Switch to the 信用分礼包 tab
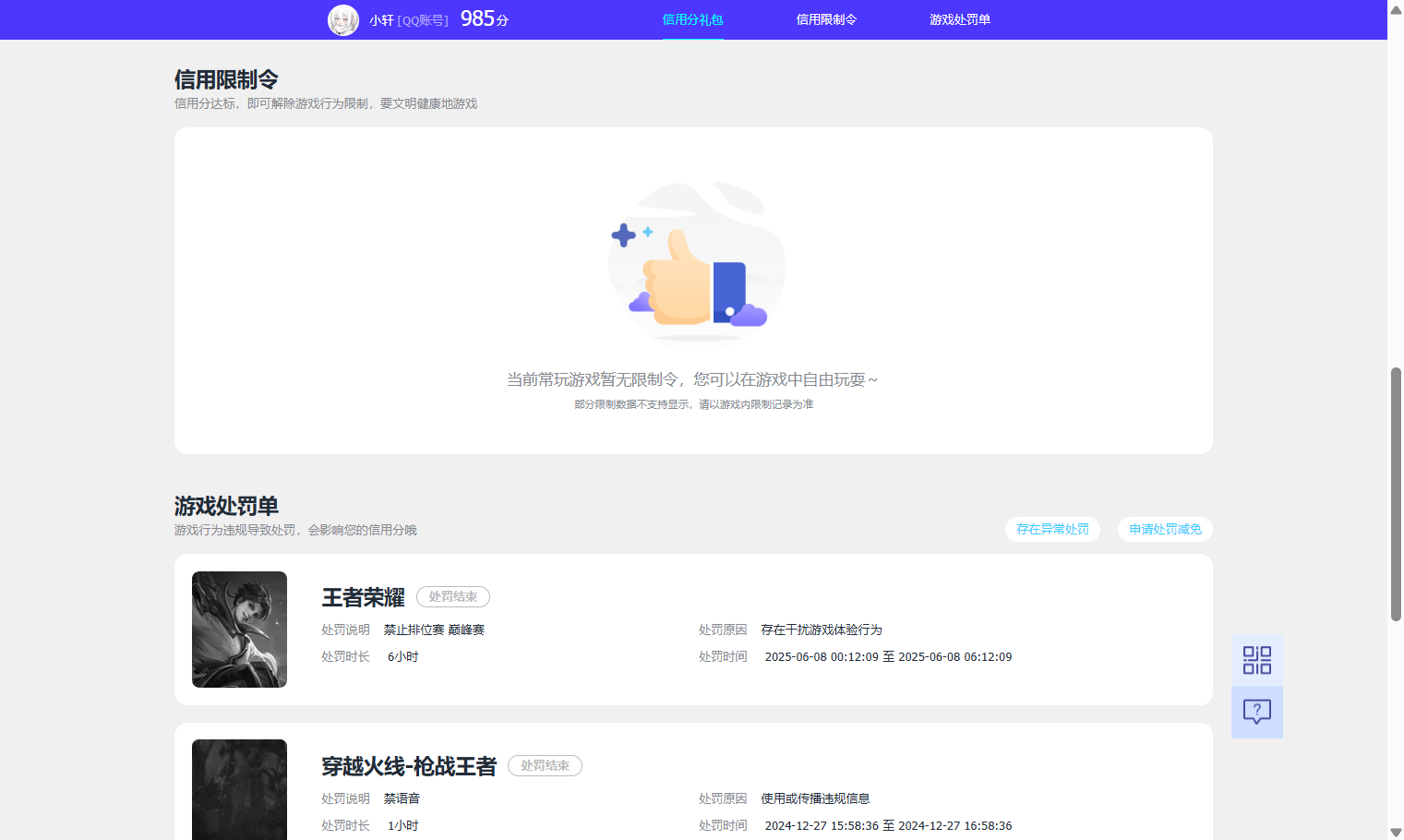The image size is (1404, 840). pos(692,18)
